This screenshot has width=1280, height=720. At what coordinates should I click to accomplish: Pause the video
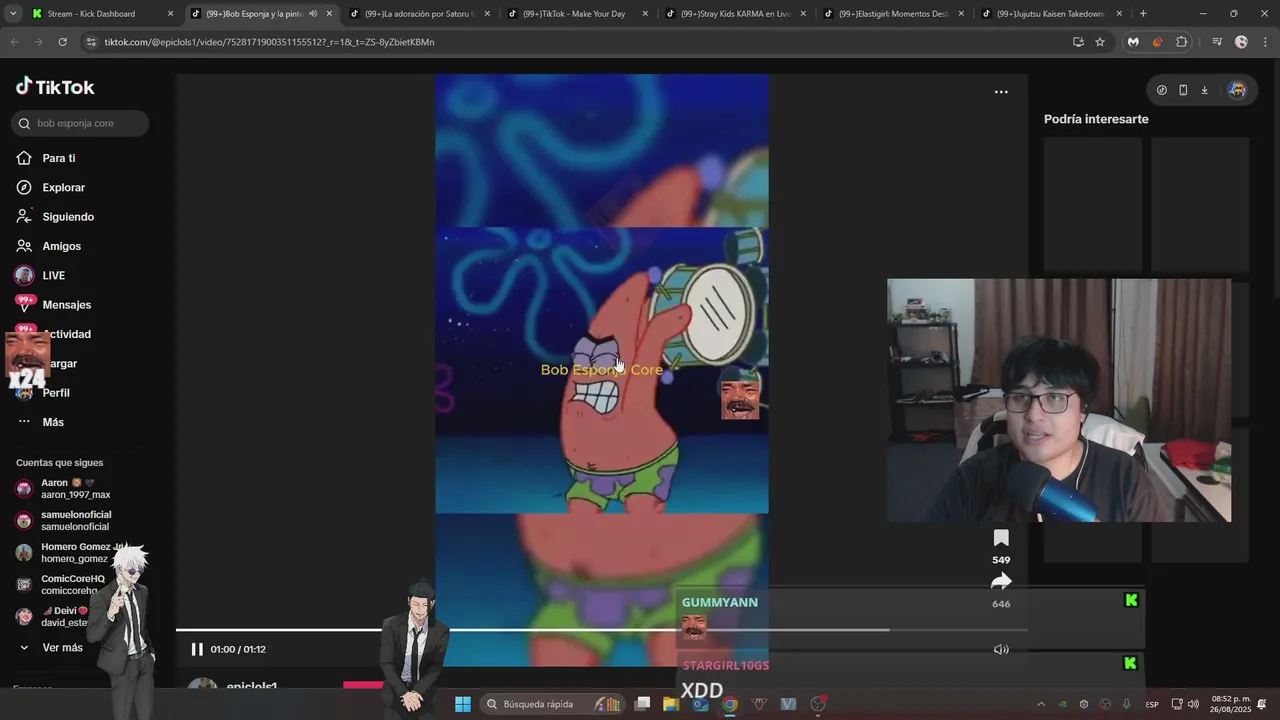197,649
